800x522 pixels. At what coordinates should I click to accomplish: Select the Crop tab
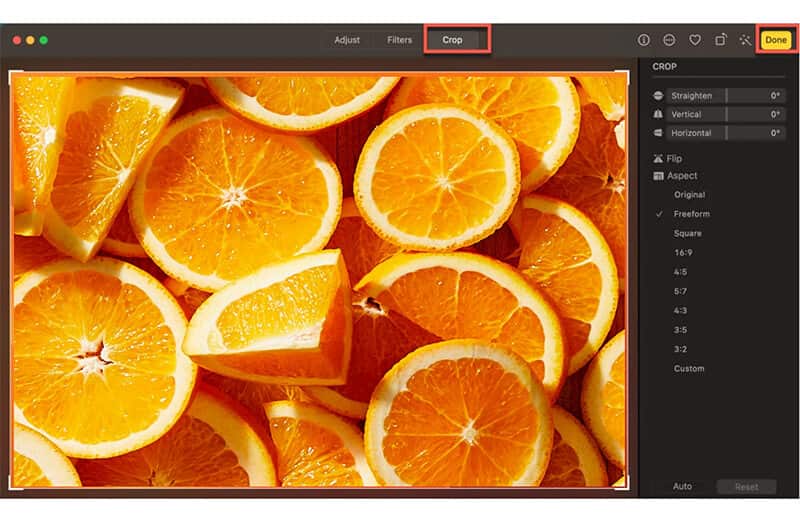(x=452, y=40)
